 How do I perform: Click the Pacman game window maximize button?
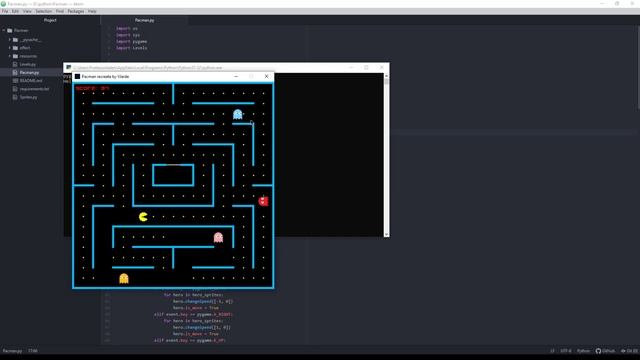point(251,76)
